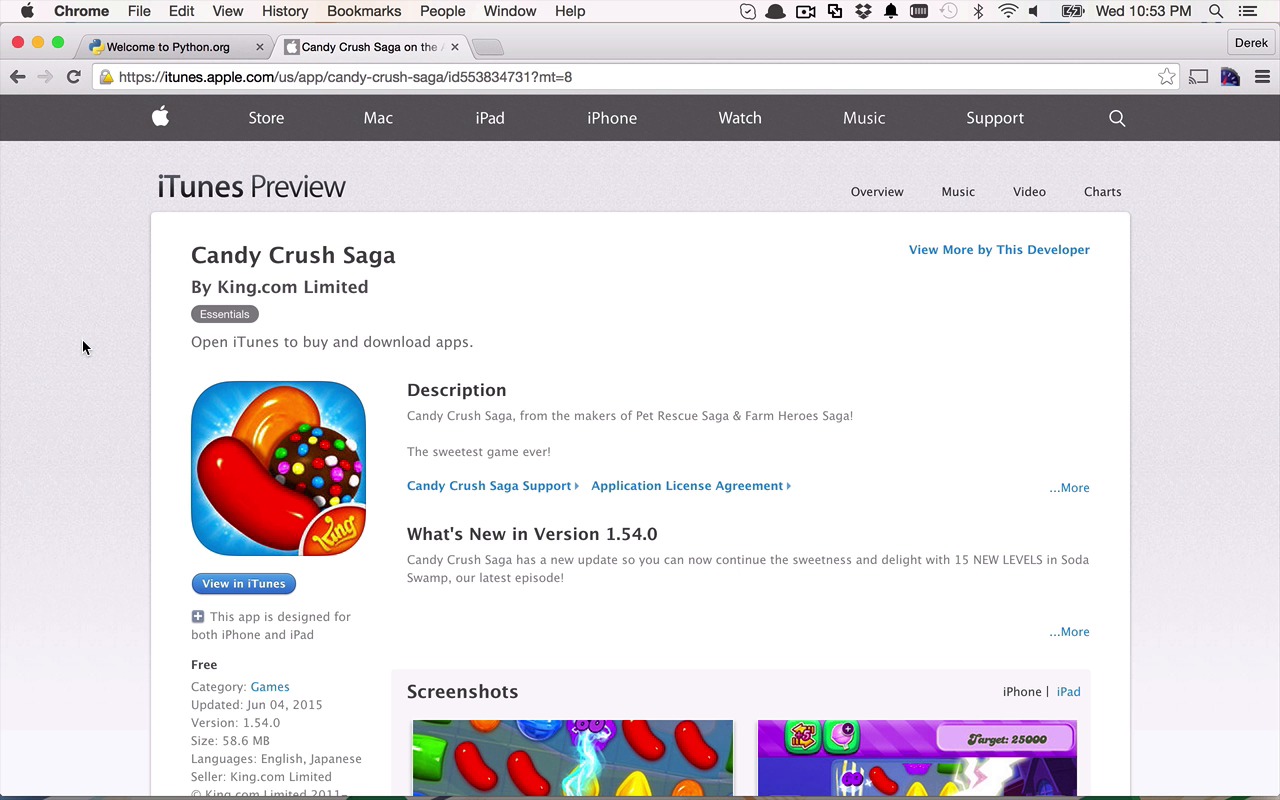Screen dimensions: 1280x800
Task: Open the Chrome hamburger menu
Action: click(1262, 77)
